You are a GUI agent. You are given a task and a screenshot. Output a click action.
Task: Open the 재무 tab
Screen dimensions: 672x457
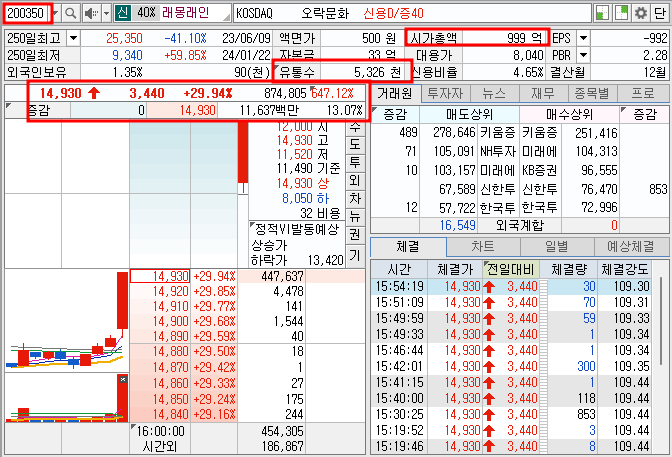point(543,93)
